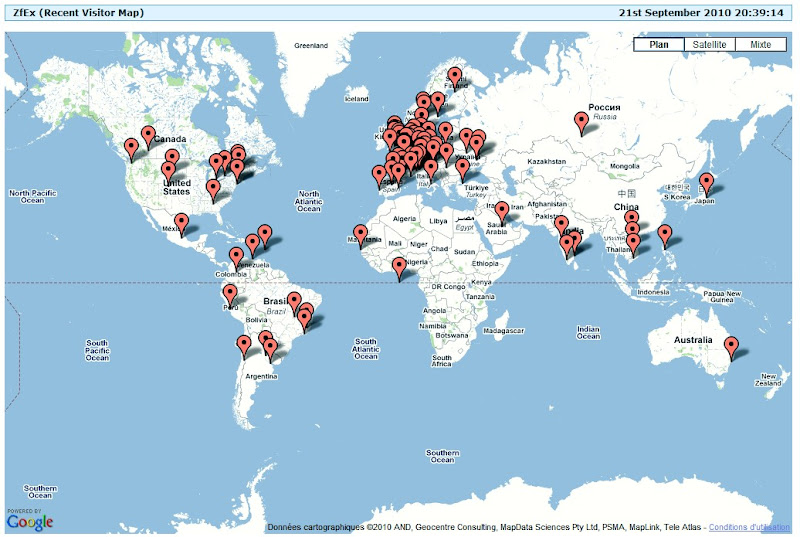Viewport: 800px width, 537px height.
Task: Click the Southern Ocean label near Antarctica
Action: point(442,456)
